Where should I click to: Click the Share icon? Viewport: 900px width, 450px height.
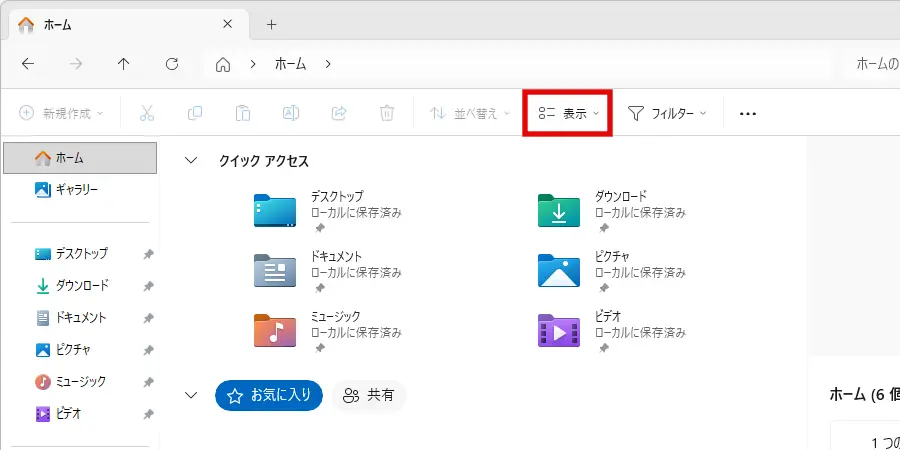339,113
